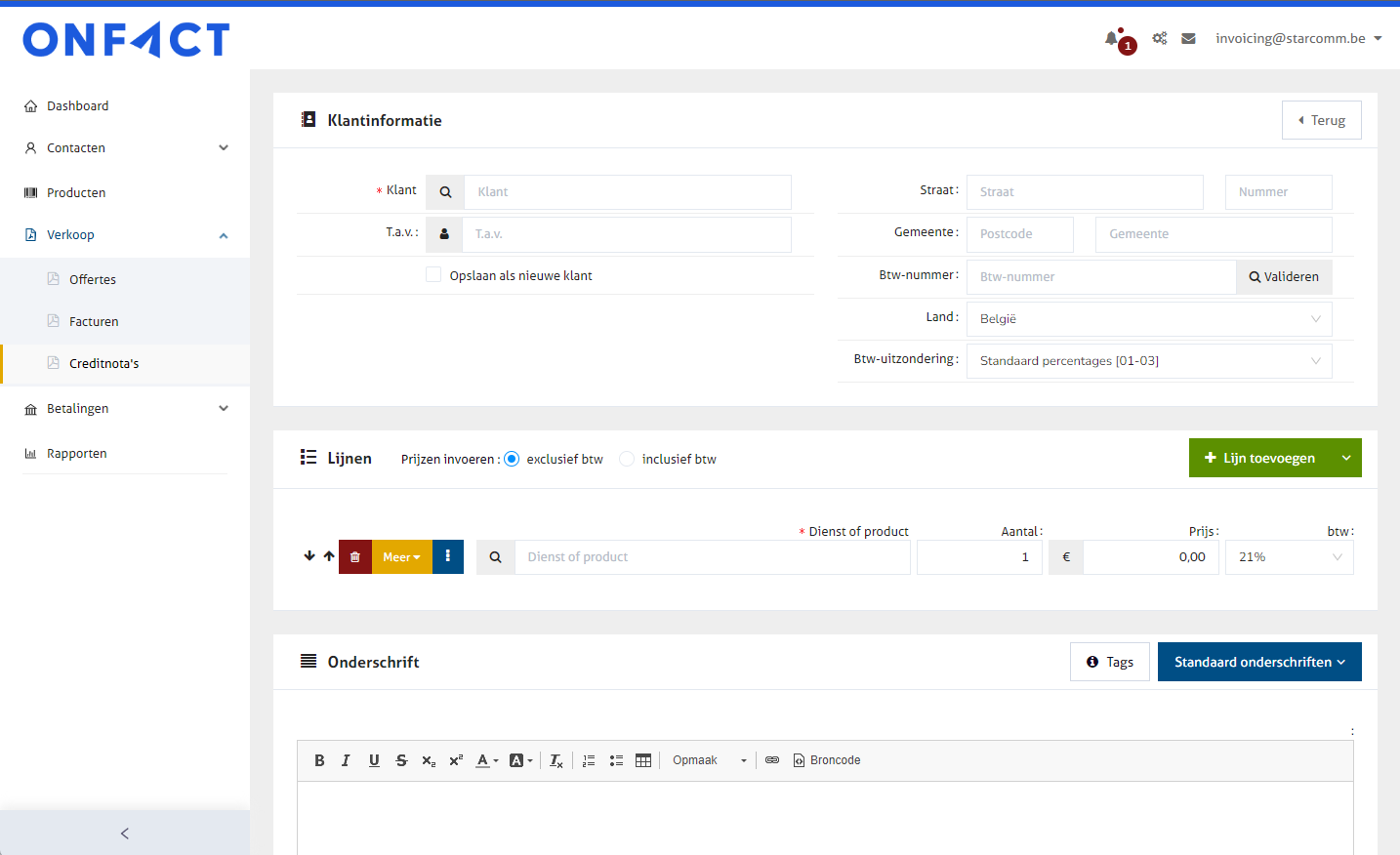This screenshot has width=1400, height=855.
Task: Click the Bold formatting icon
Action: click(x=319, y=760)
